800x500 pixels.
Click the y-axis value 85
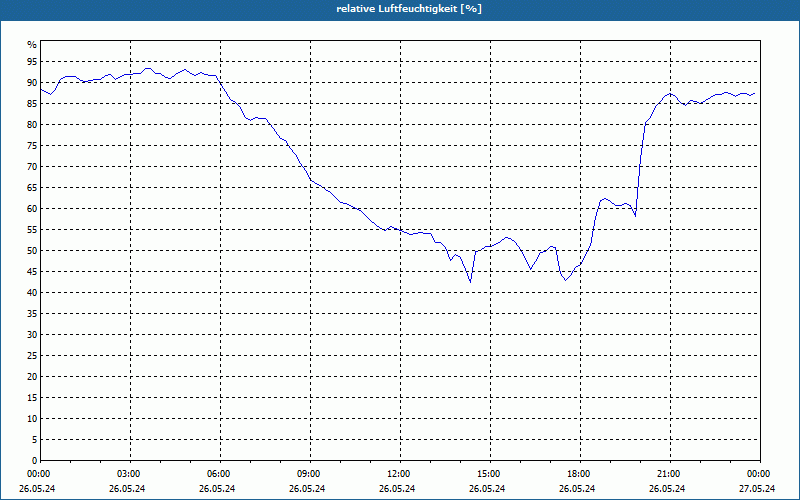32,104
